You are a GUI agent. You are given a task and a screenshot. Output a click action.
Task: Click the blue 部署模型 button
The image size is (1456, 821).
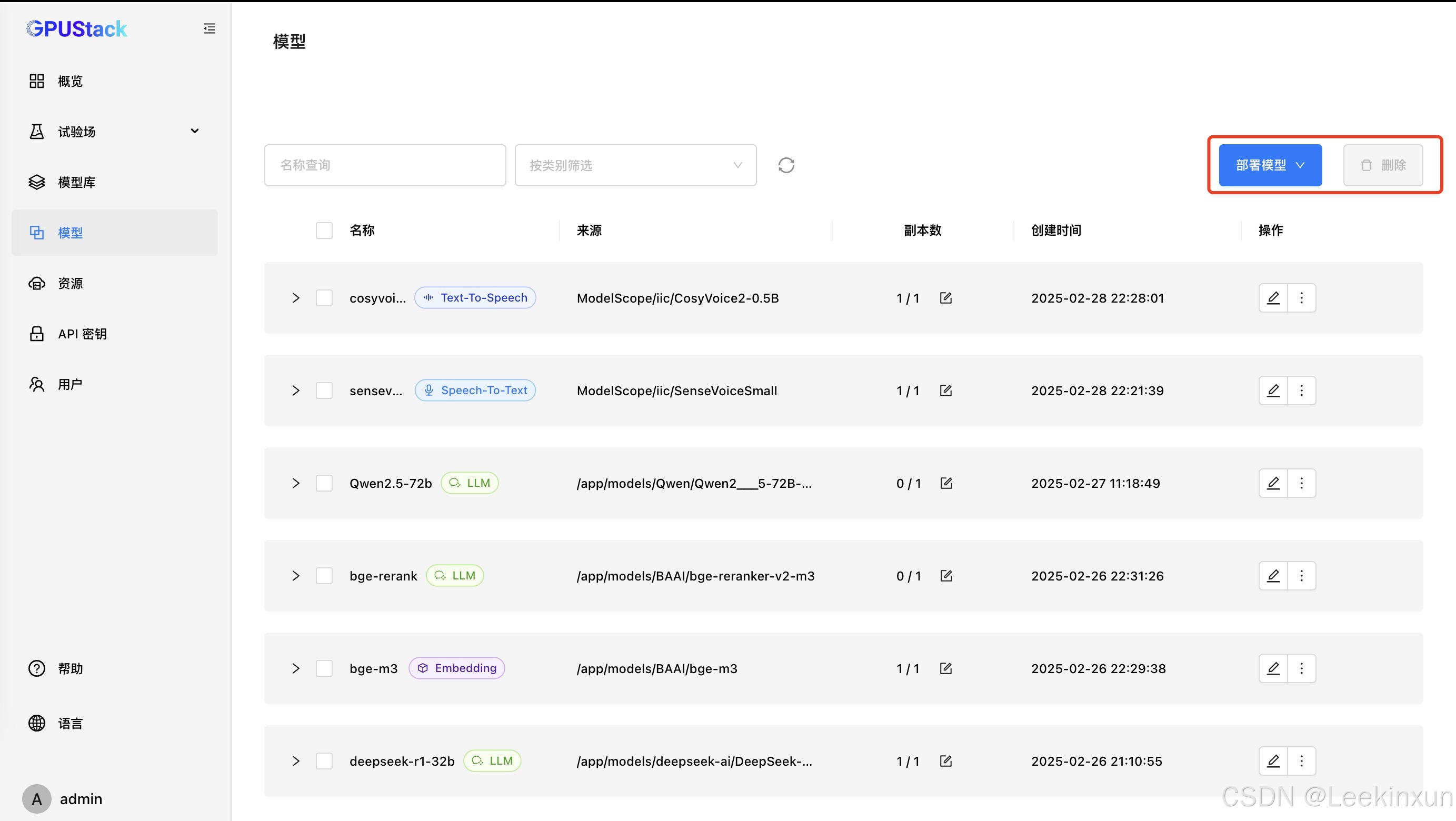click(x=1270, y=165)
